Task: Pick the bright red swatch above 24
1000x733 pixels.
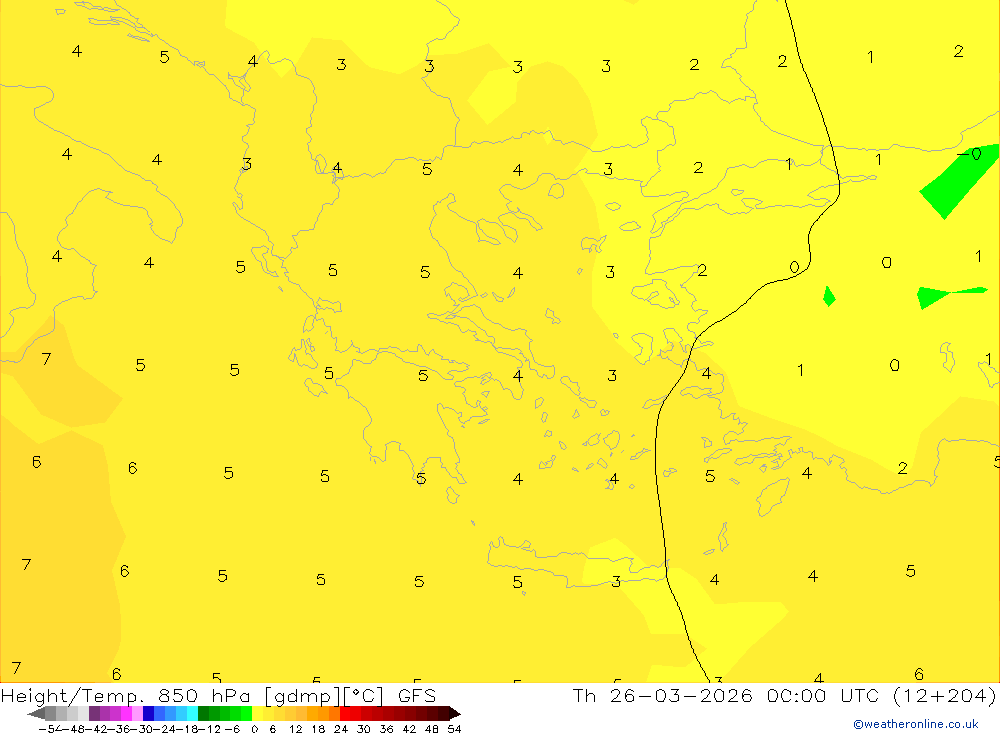Action: (345, 713)
